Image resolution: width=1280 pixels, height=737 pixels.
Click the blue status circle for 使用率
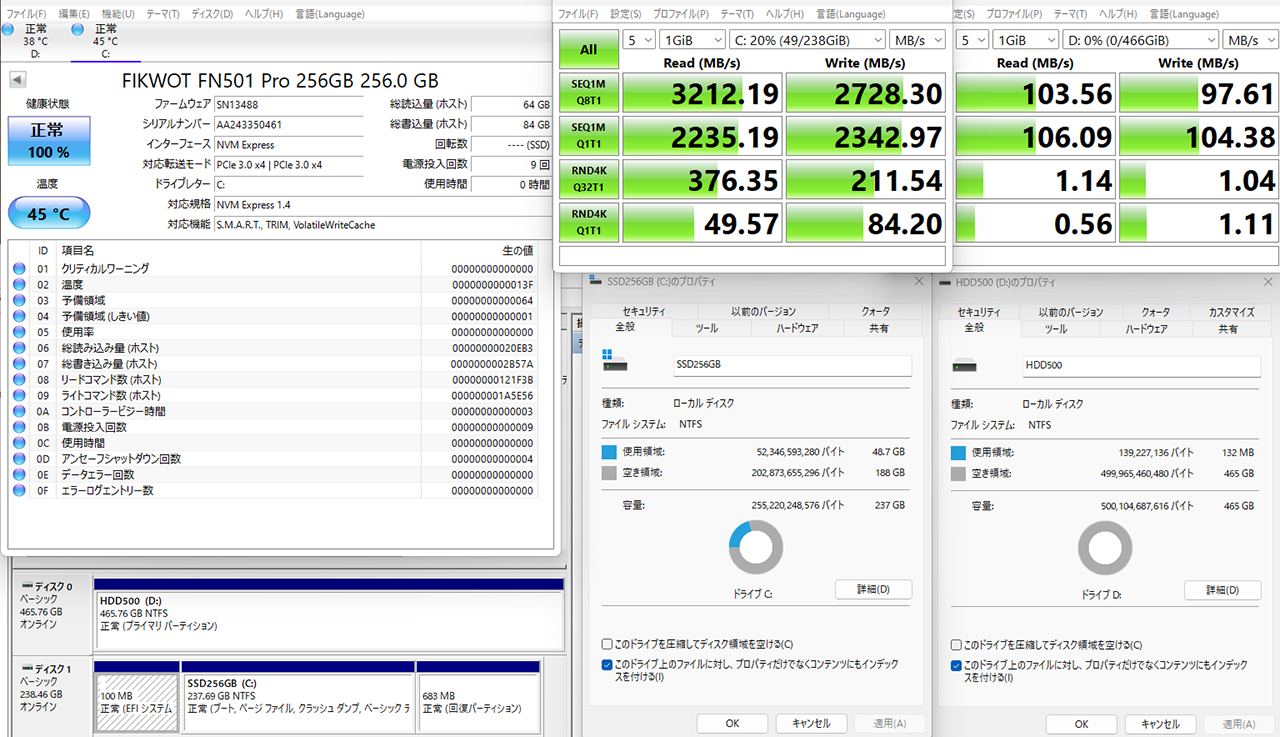click(18, 332)
